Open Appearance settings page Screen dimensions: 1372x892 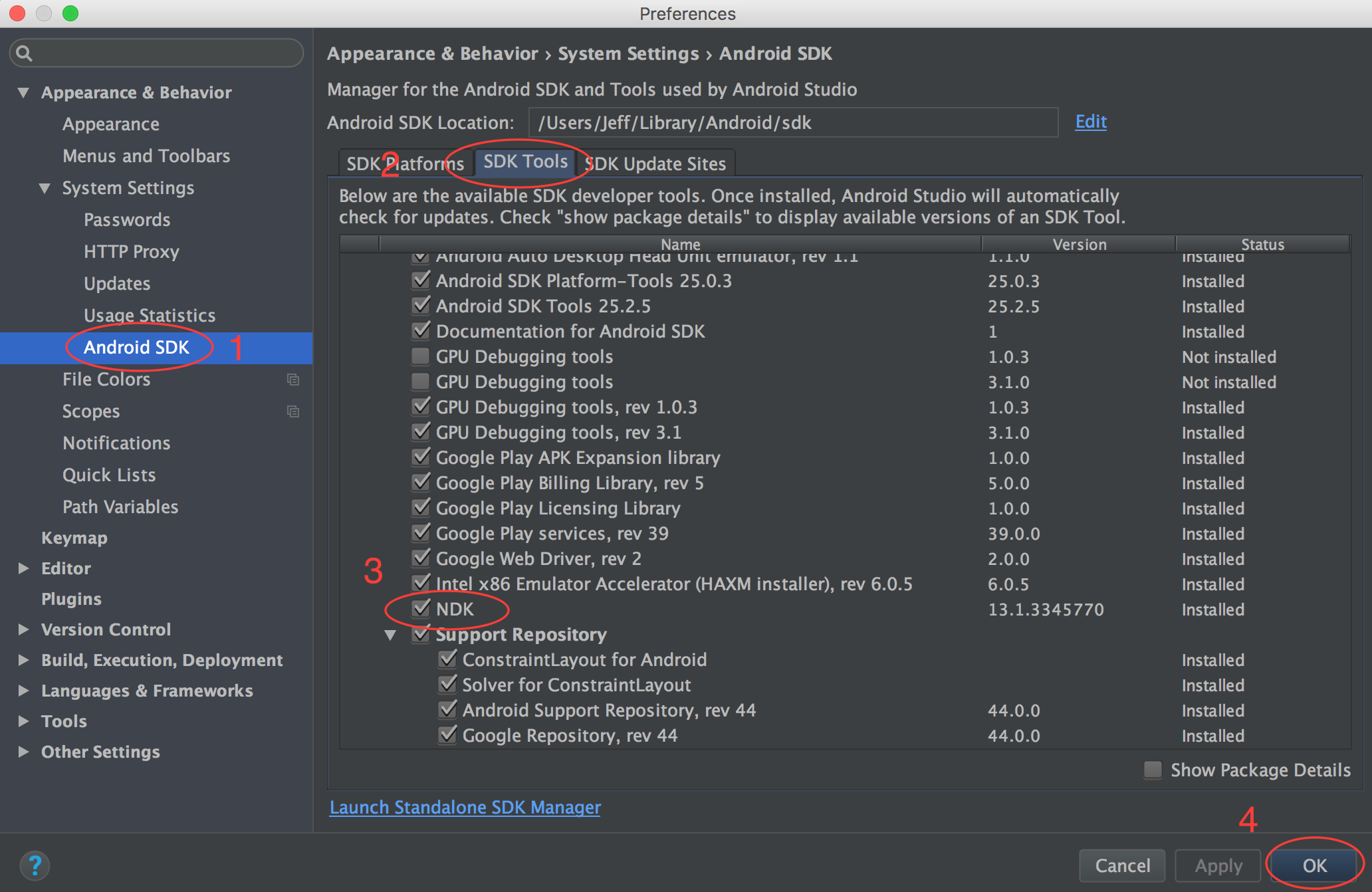(111, 124)
